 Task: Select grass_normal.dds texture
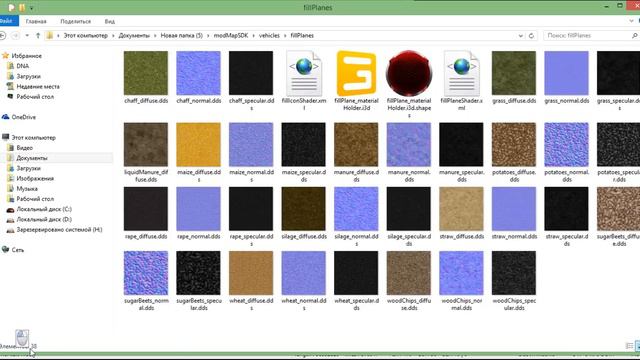567,73
